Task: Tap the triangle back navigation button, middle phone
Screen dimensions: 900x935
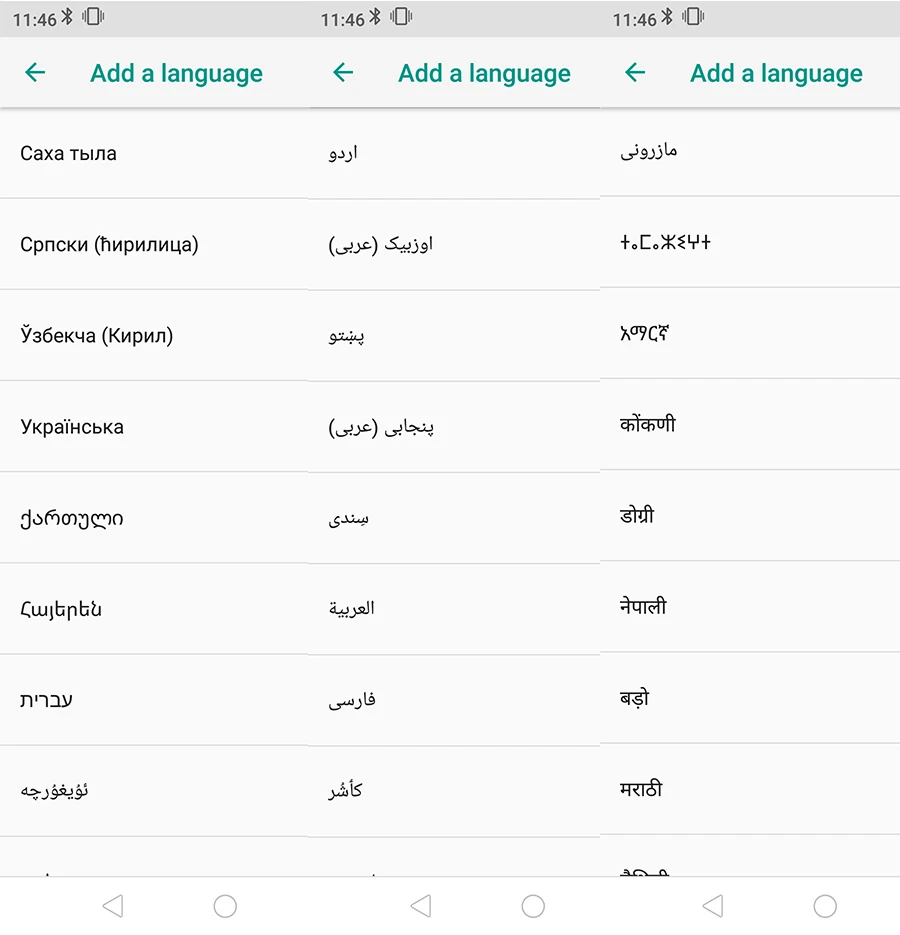Action: pyautogui.click(x=421, y=906)
